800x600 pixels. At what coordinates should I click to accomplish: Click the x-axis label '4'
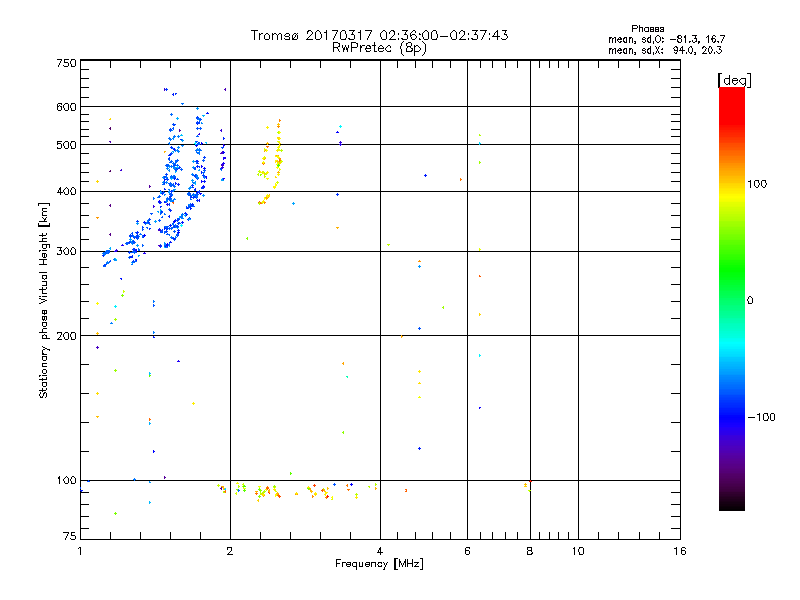(380, 551)
